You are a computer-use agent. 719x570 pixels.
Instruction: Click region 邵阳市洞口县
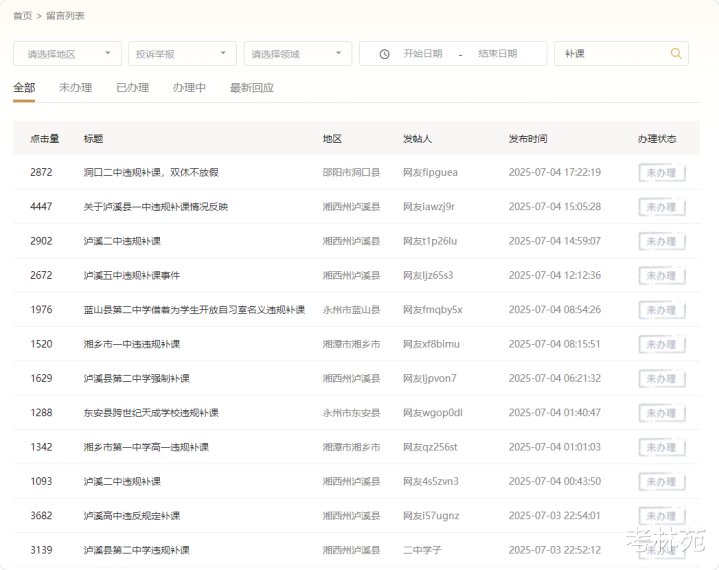(351, 172)
